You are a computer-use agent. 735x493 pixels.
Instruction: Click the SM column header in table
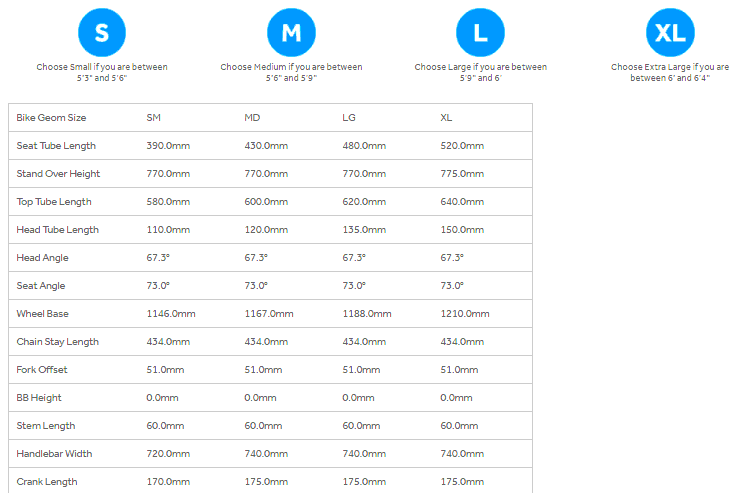[x=154, y=118]
